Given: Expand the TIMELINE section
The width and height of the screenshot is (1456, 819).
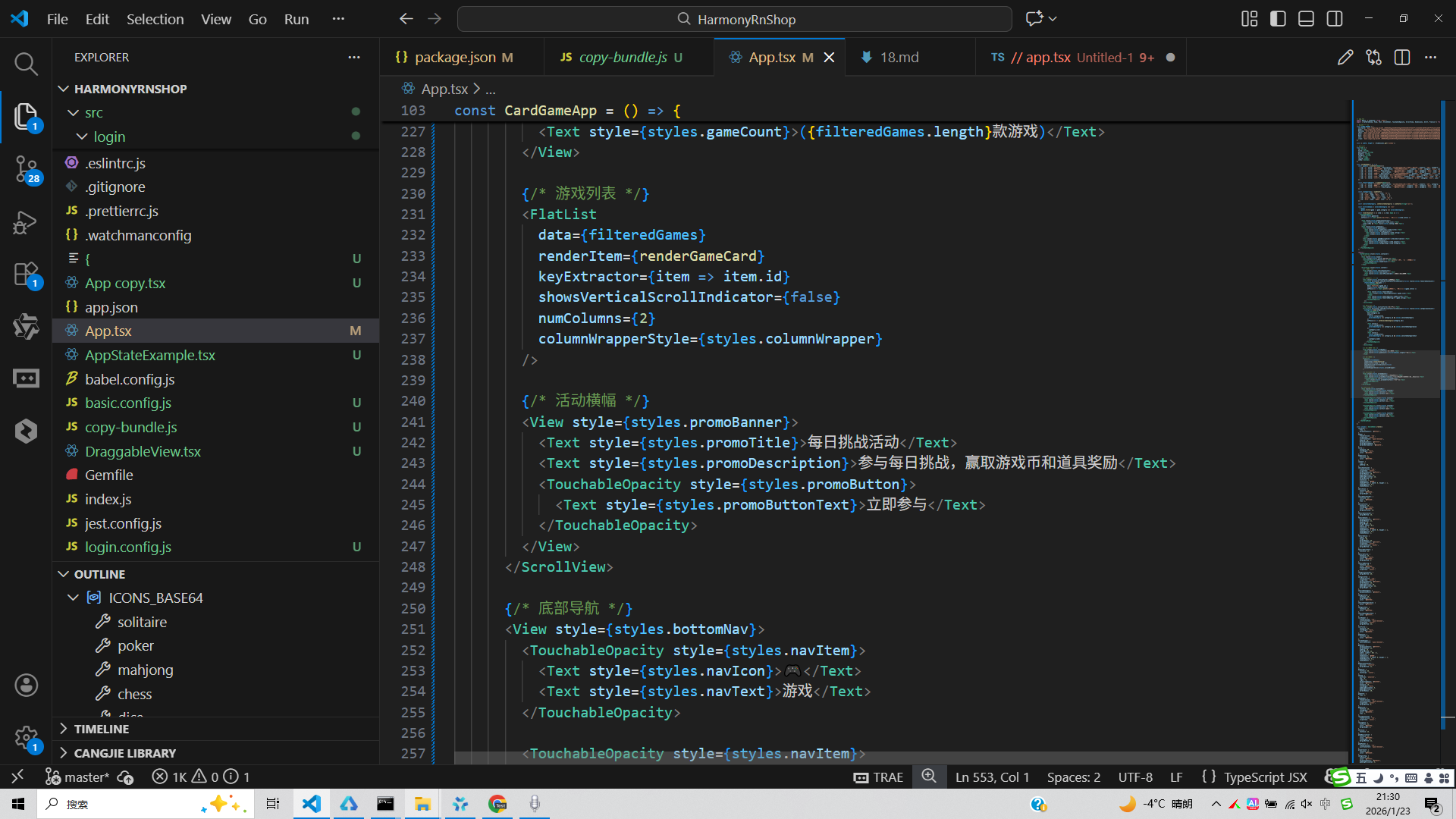Looking at the screenshot, I should point(101,729).
